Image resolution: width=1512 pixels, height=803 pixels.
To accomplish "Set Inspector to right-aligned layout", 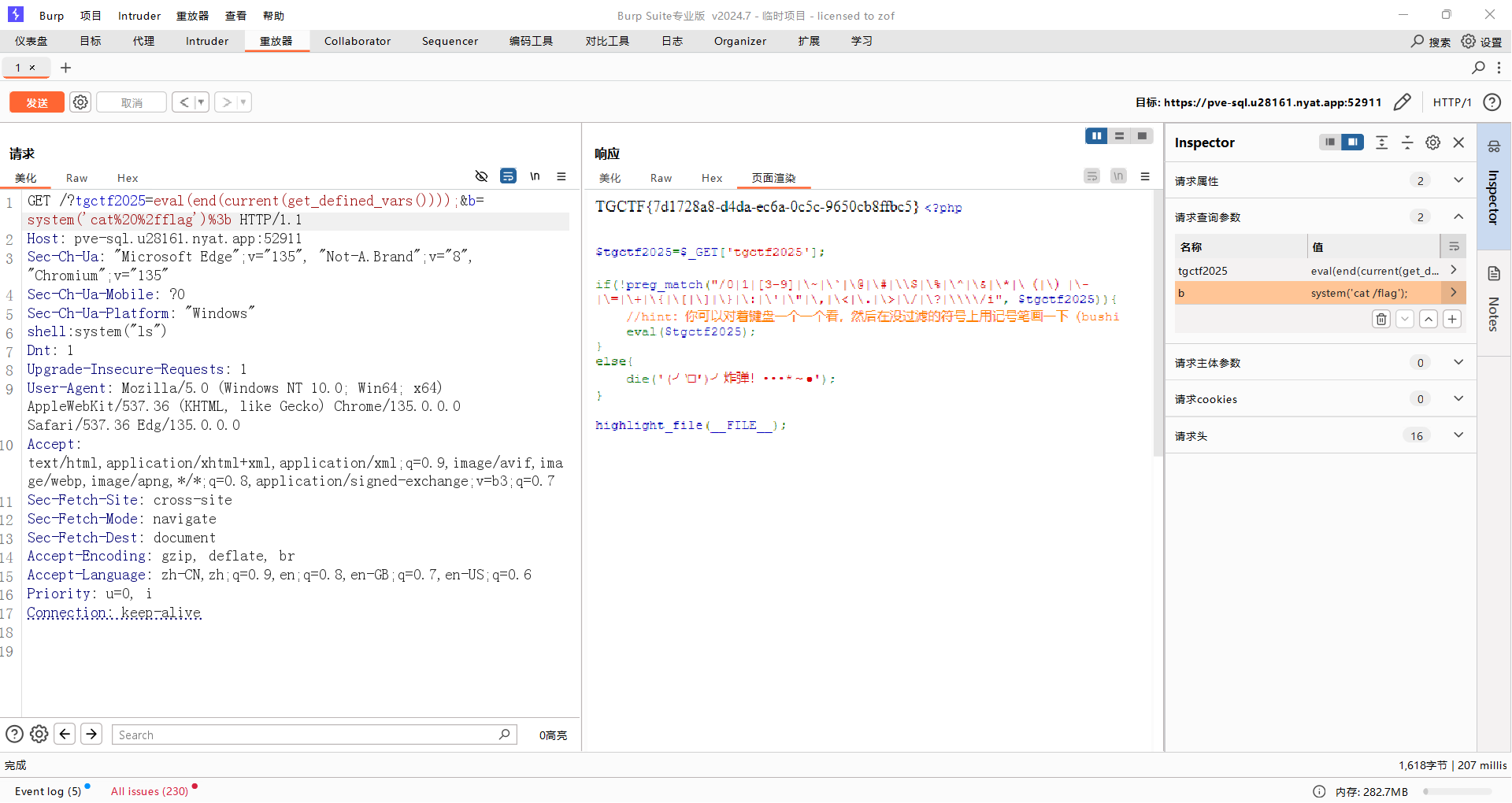I will (x=1353, y=142).
